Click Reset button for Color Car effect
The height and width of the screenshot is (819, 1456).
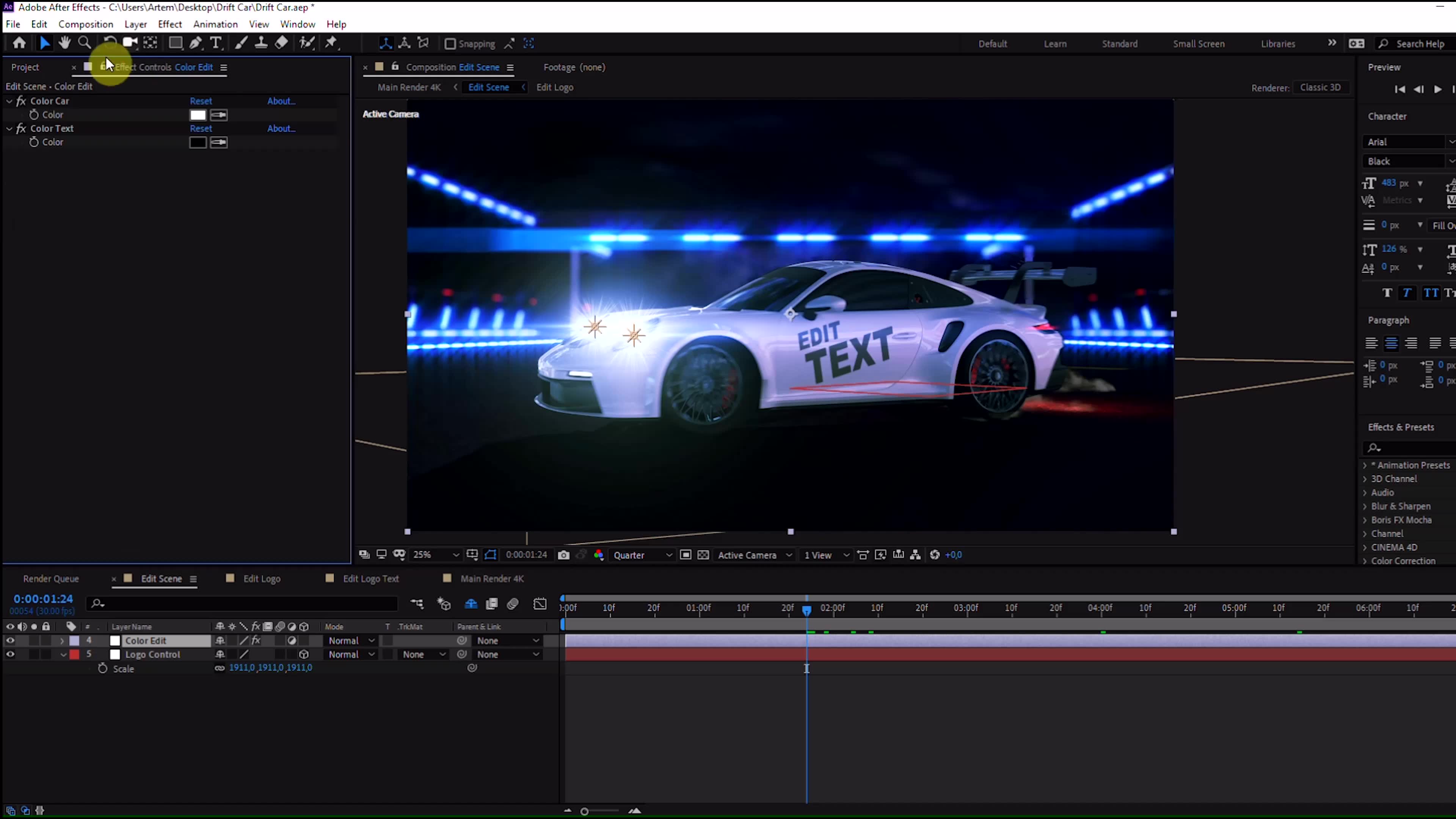pyautogui.click(x=200, y=101)
